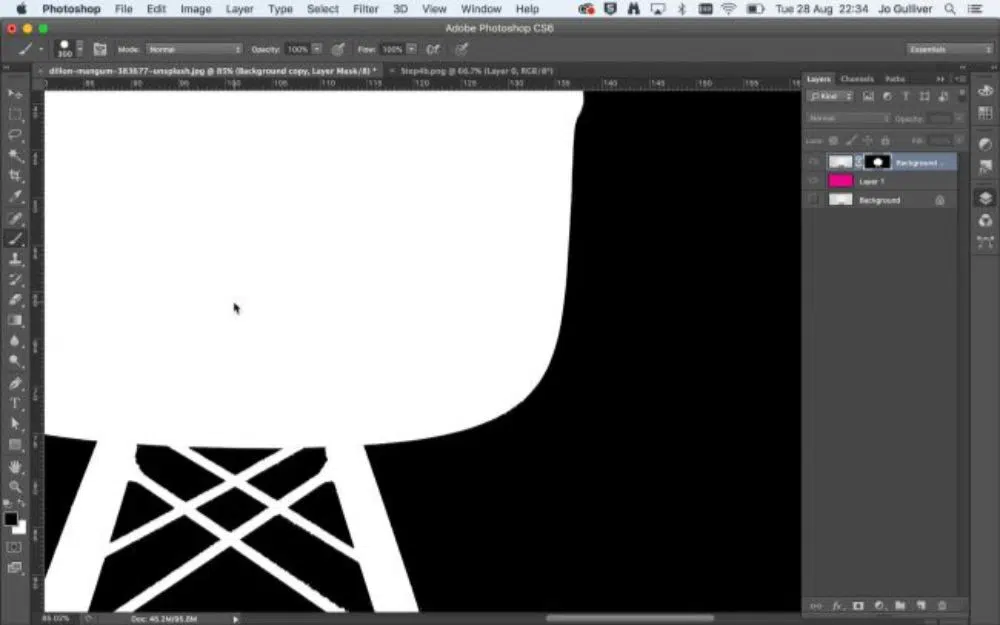
Task: Delete layer using the trash icon
Action: (942, 605)
